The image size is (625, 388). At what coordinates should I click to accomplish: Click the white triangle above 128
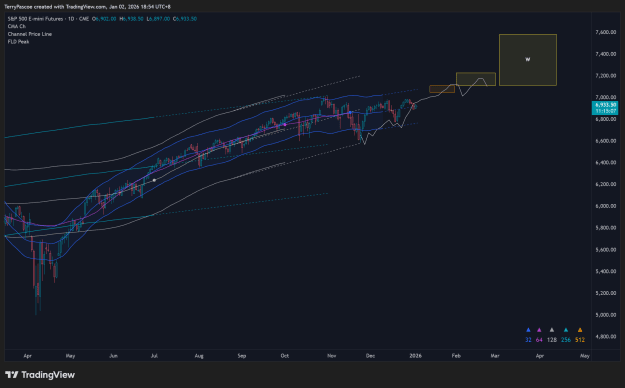coord(552,330)
